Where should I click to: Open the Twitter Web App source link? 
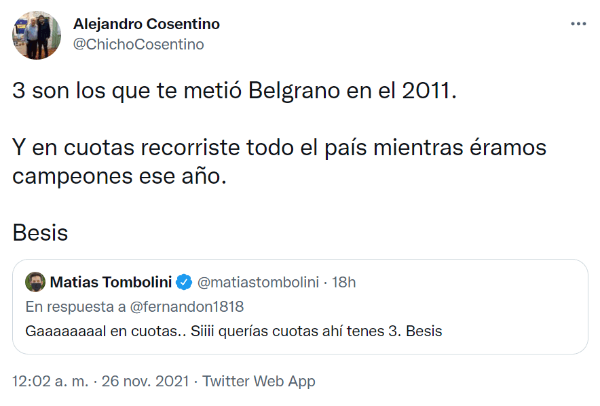point(261,381)
